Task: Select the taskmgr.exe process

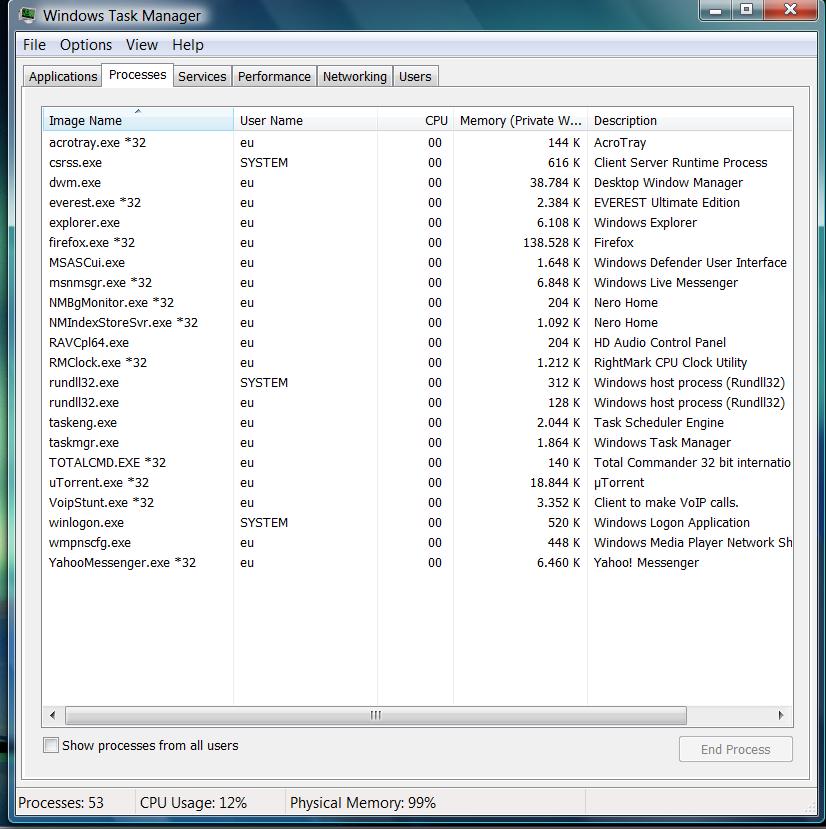Action: click(x=417, y=443)
